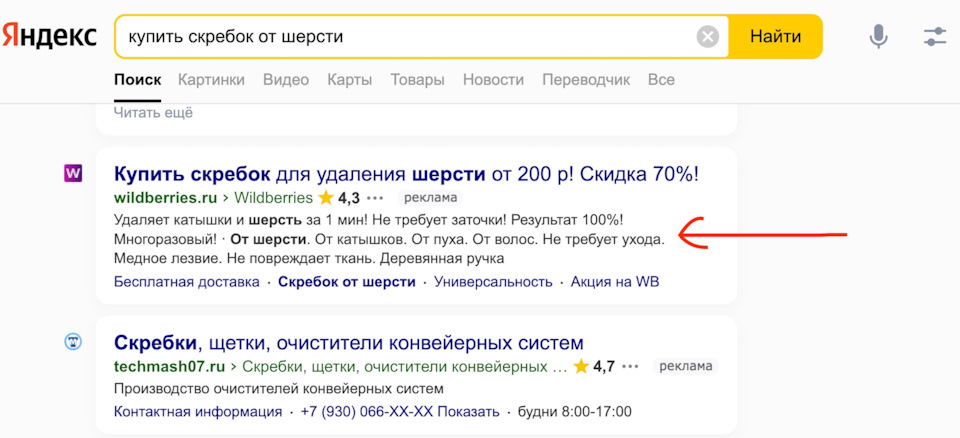Open ad title Купить скребок для удаления шерсти
The width and height of the screenshot is (960, 438).
click(x=407, y=174)
